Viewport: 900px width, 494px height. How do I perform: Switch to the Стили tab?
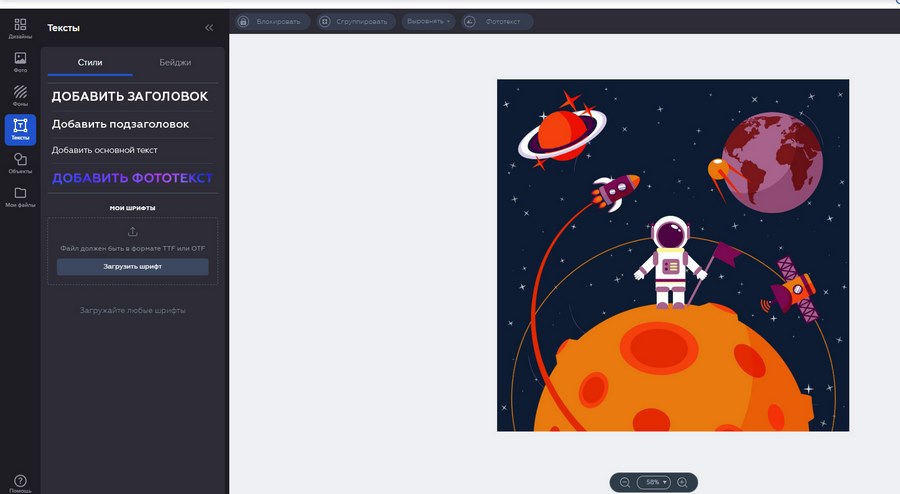pyautogui.click(x=90, y=63)
